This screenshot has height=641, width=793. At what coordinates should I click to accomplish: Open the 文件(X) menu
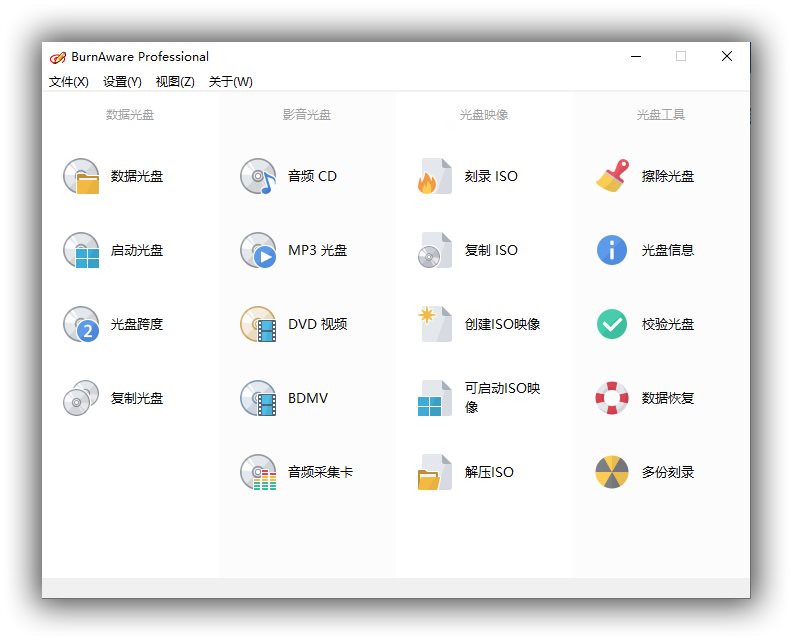coord(69,82)
